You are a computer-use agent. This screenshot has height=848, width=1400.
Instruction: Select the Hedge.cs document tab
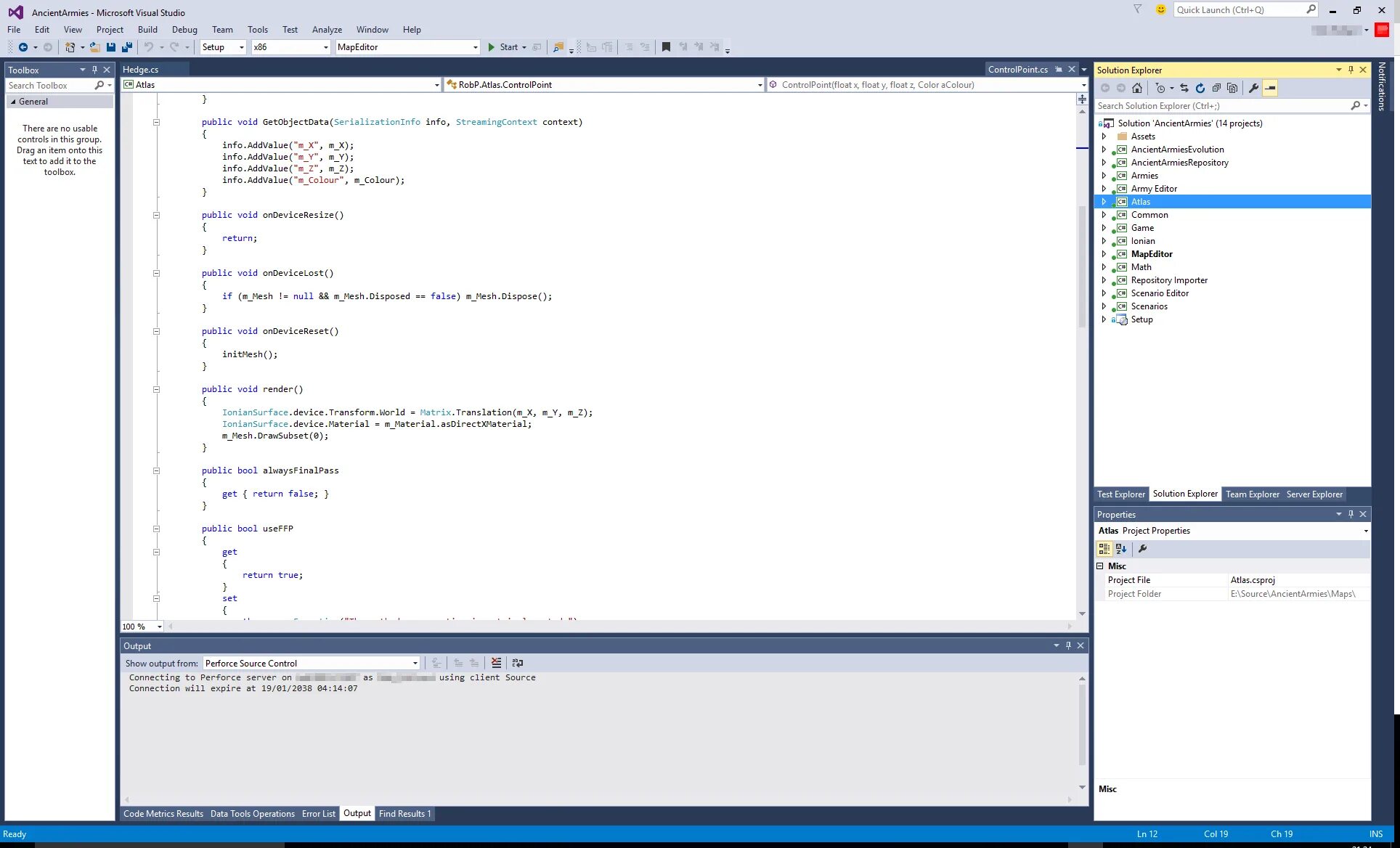click(141, 70)
